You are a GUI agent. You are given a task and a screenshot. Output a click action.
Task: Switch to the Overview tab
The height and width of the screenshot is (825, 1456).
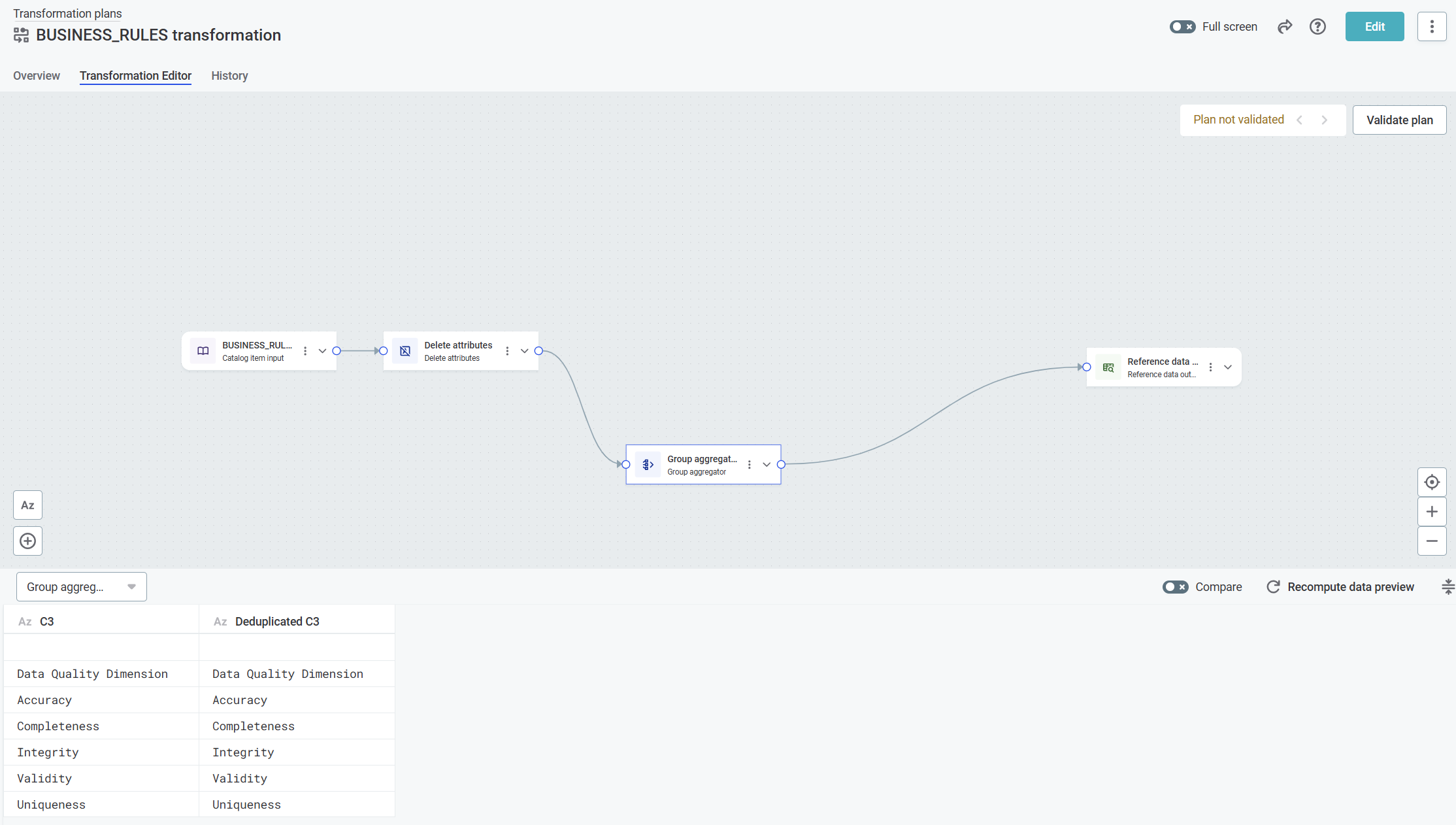tap(37, 76)
